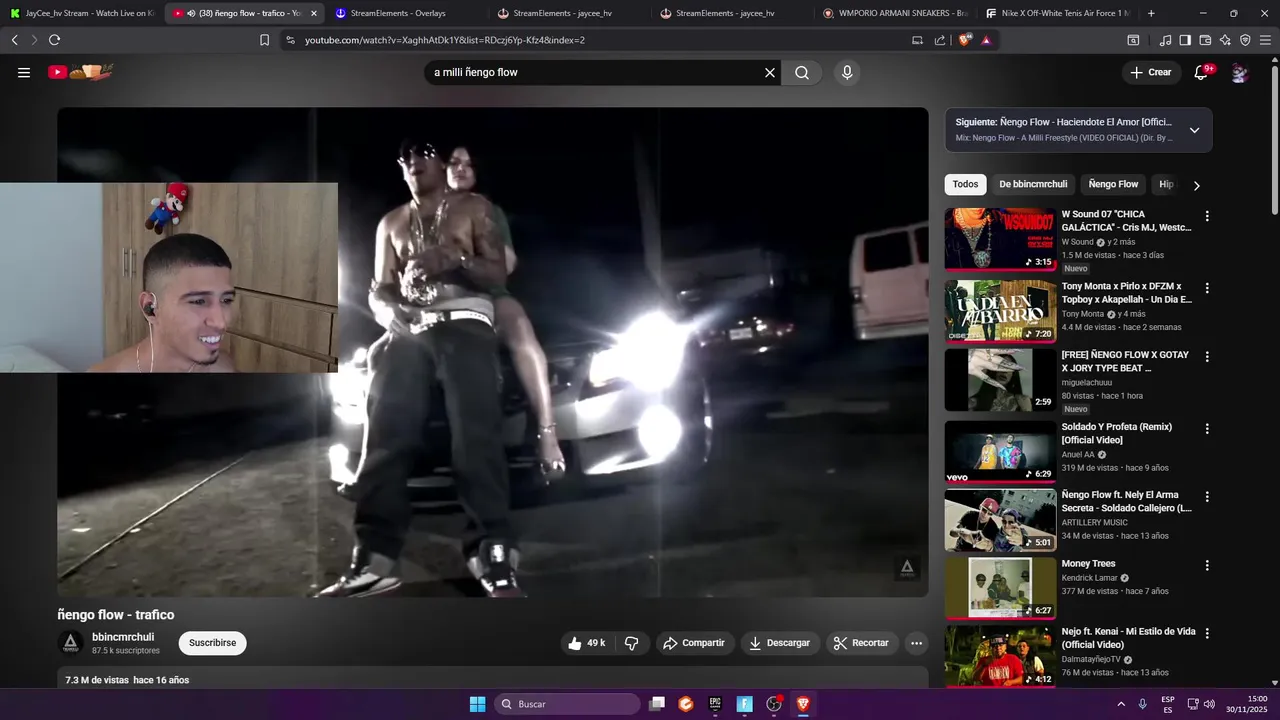
Task: Open the YouTube guide hamburger menu
Action: click(x=24, y=72)
